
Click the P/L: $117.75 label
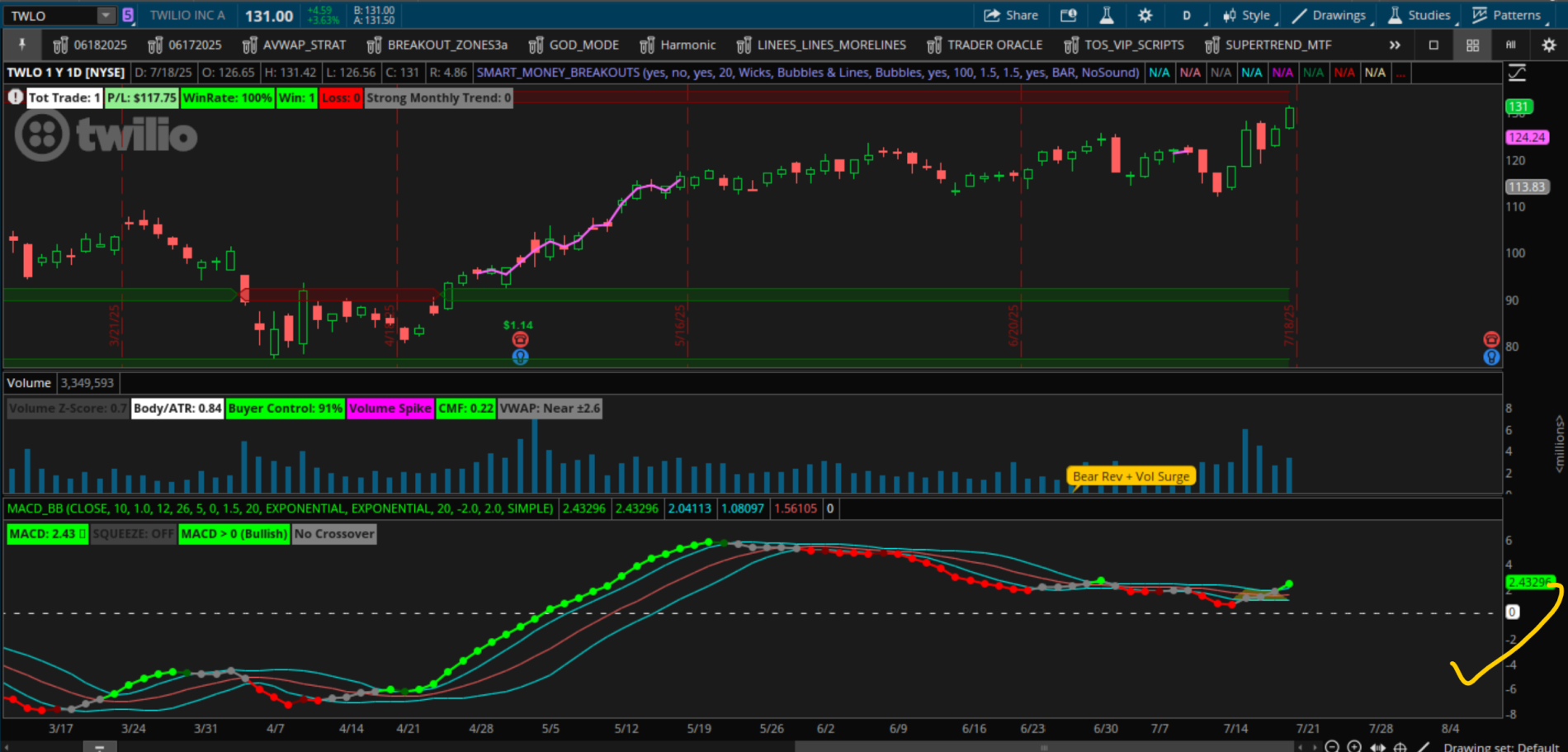[x=142, y=97]
